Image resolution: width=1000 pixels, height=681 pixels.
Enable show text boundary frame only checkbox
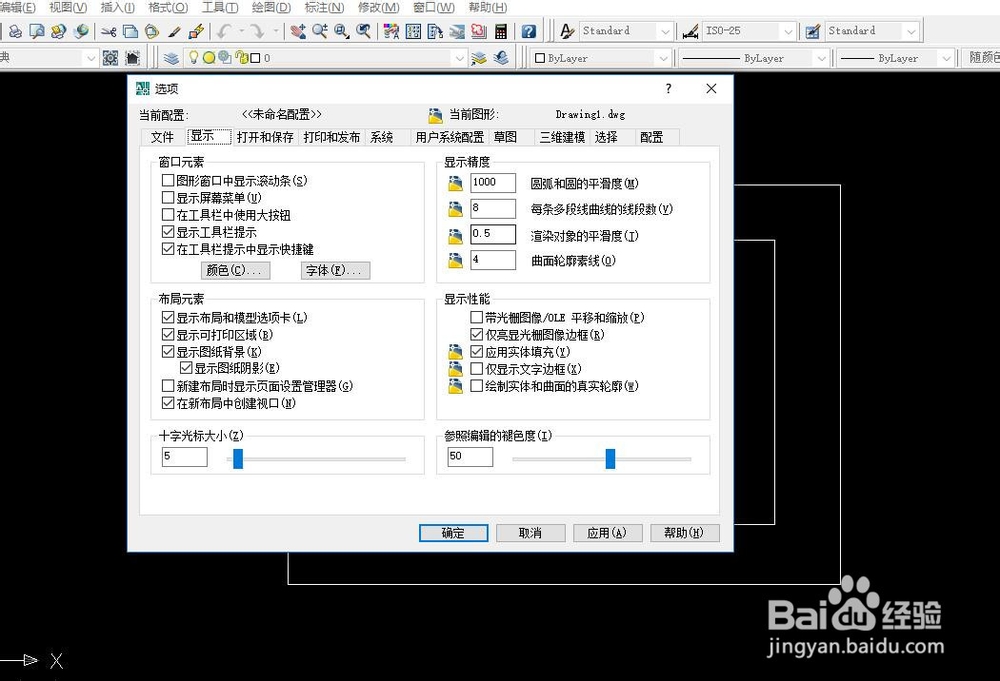click(476, 369)
